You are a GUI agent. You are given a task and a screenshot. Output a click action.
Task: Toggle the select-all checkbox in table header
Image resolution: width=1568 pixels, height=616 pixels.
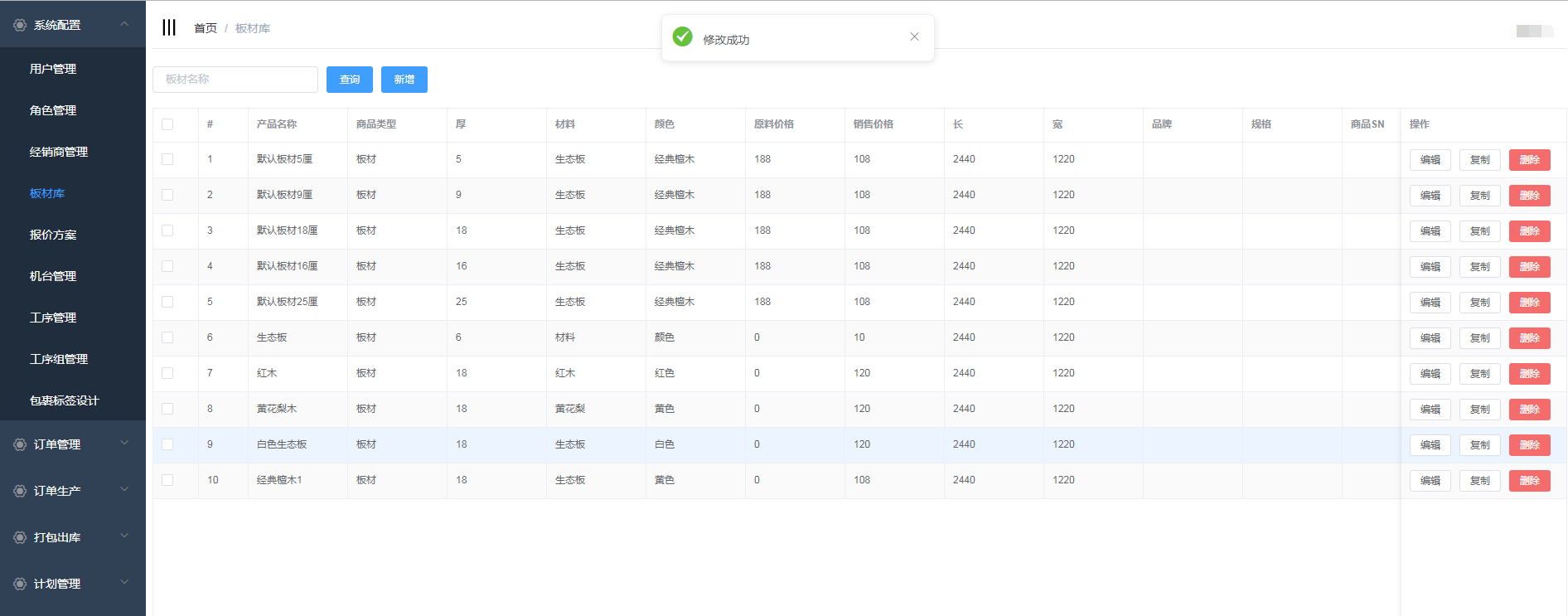click(x=167, y=124)
